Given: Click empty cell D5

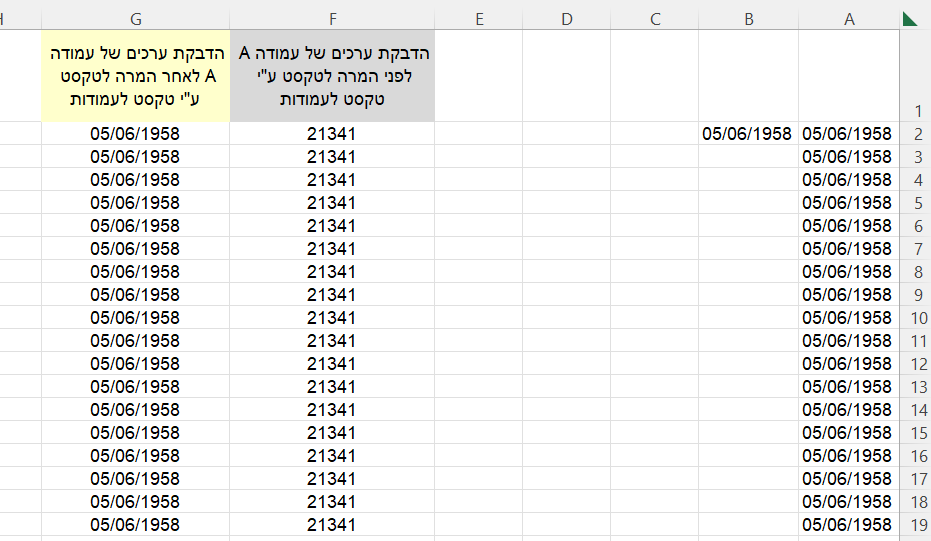Looking at the screenshot, I should tap(566, 203).
